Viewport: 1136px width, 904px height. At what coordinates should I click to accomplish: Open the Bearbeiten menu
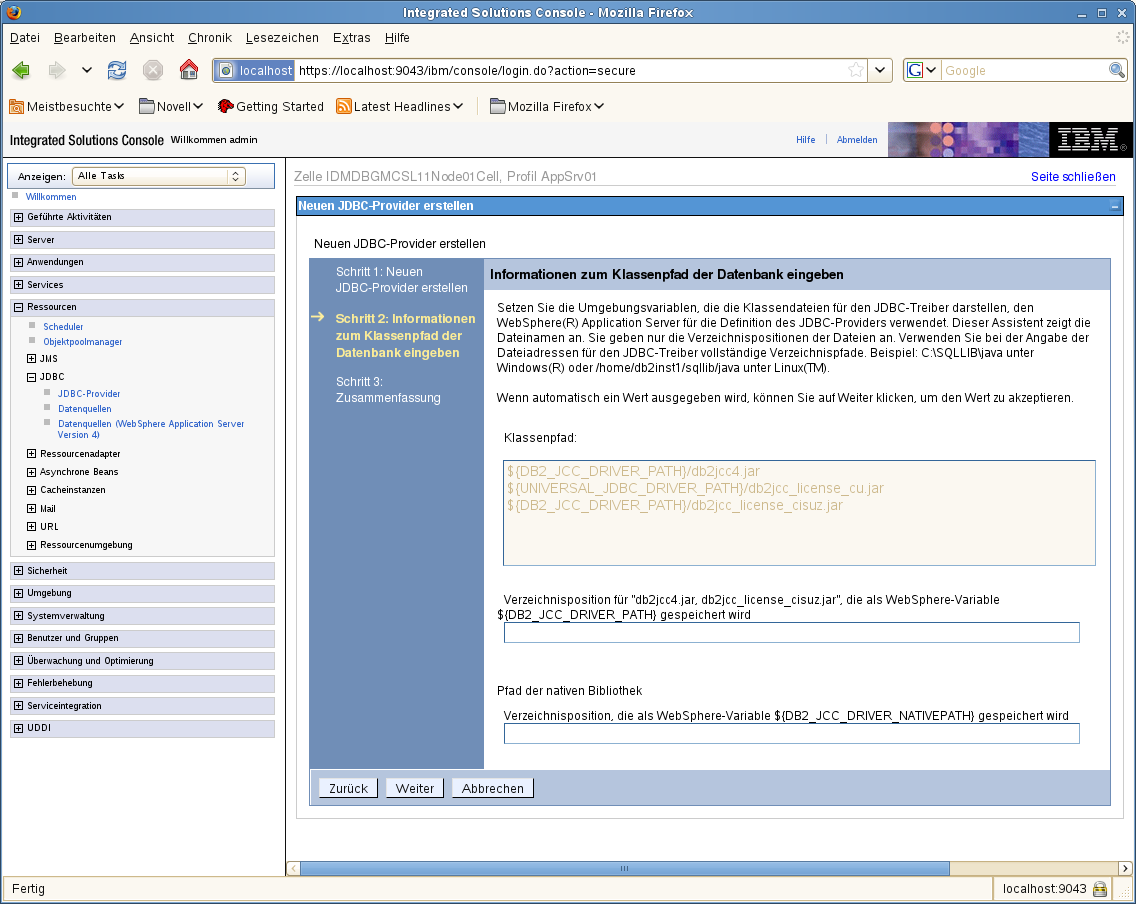(85, 38)
